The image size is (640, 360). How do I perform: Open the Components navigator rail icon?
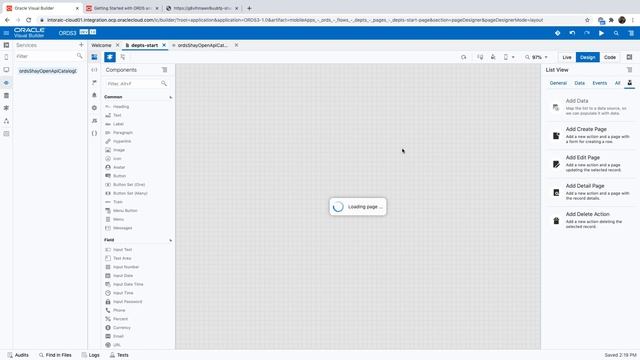click(6, 108)
